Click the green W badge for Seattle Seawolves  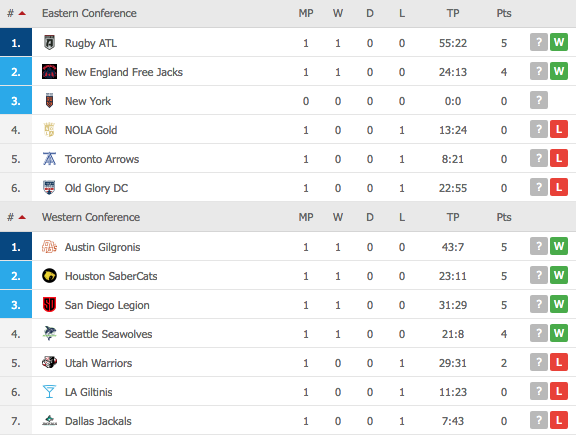[559, 333]
